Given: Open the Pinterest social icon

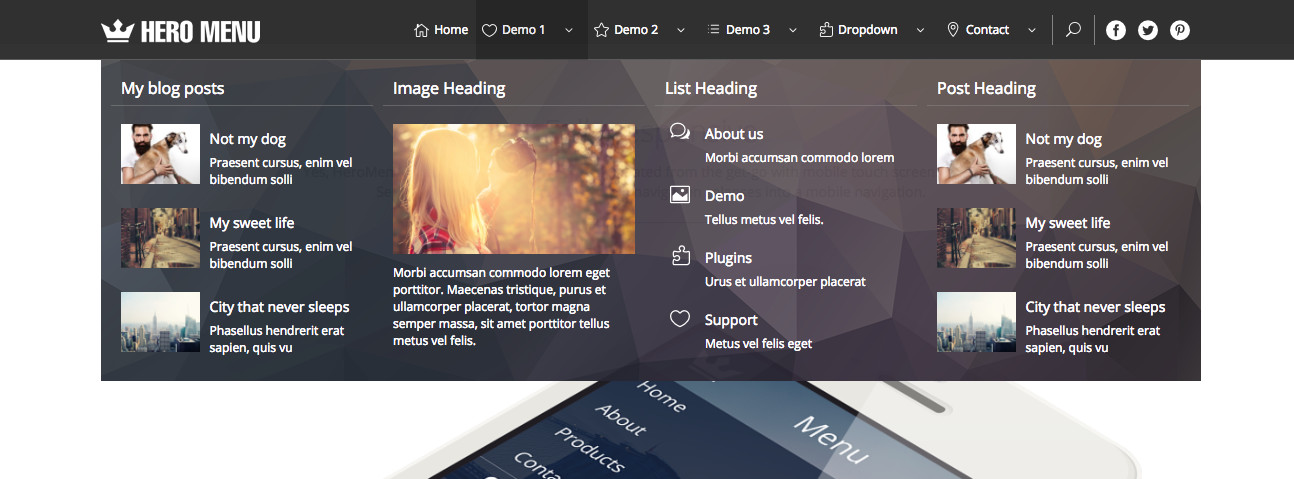Looking at the screenshot, I should tap(1180, 30).
